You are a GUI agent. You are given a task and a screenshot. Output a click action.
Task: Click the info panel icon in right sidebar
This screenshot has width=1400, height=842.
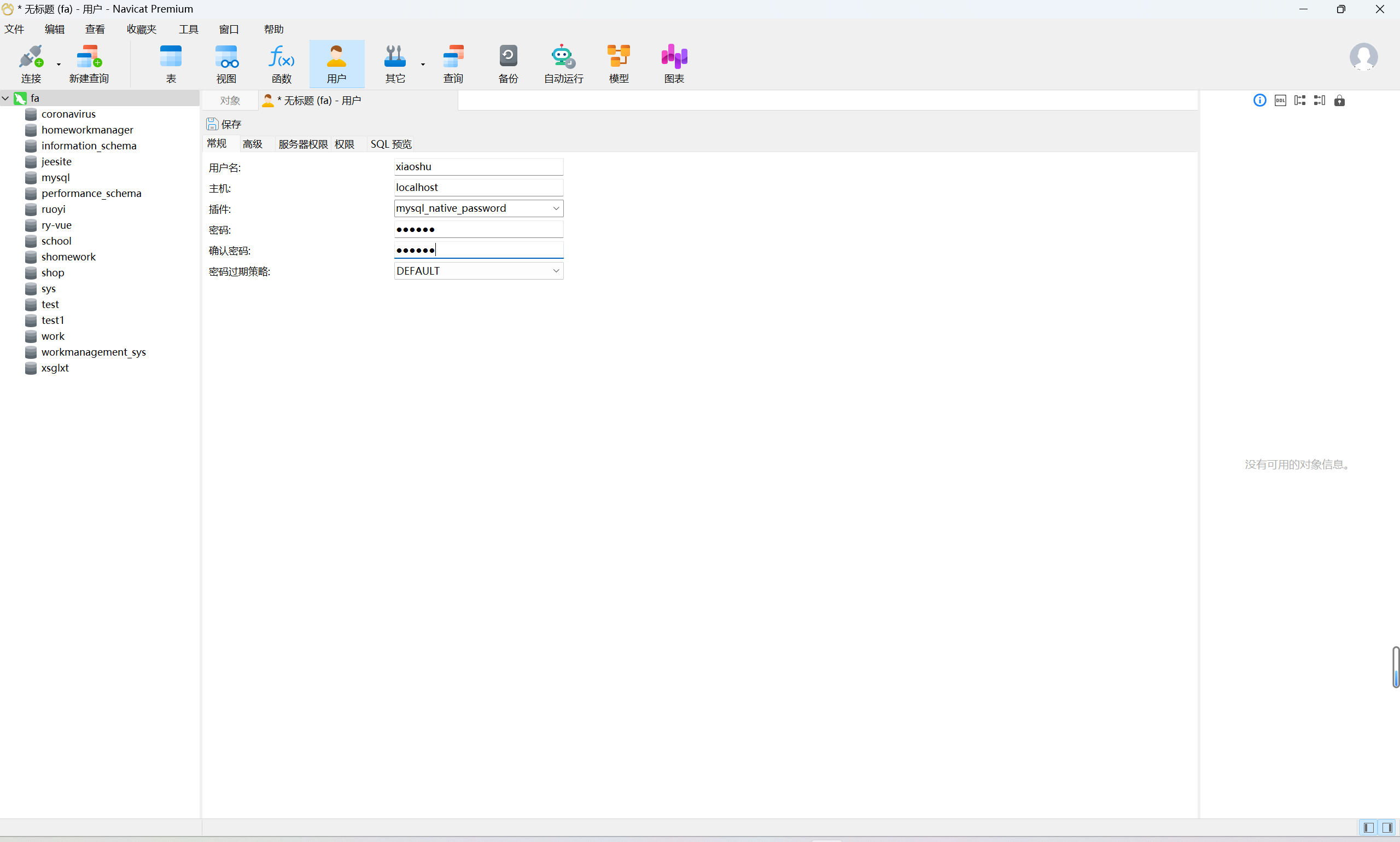click(x=1259, y=101)
